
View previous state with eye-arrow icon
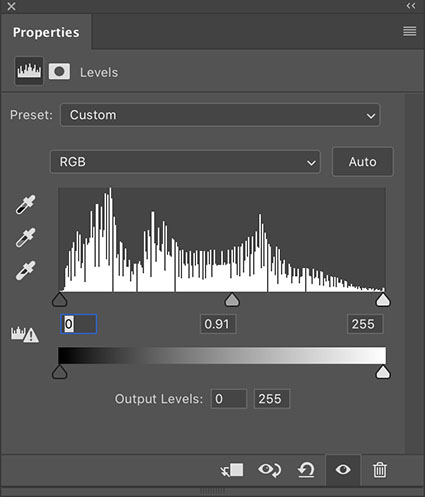tap(270, 470)
